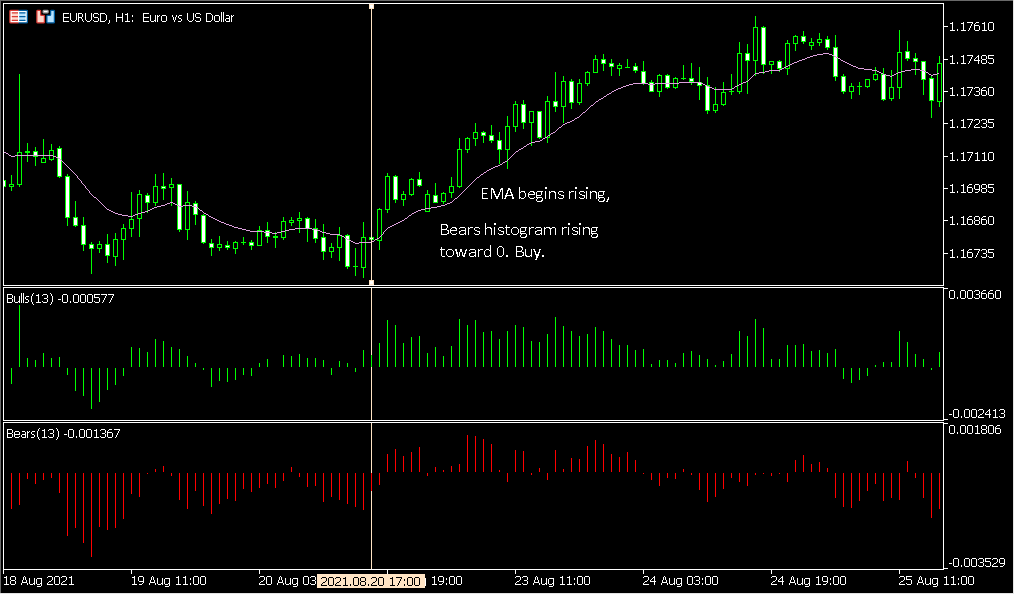Screen dimensions: 1014x594
Task: Click the one-click trading panel icon
Action: pos(45,17)
